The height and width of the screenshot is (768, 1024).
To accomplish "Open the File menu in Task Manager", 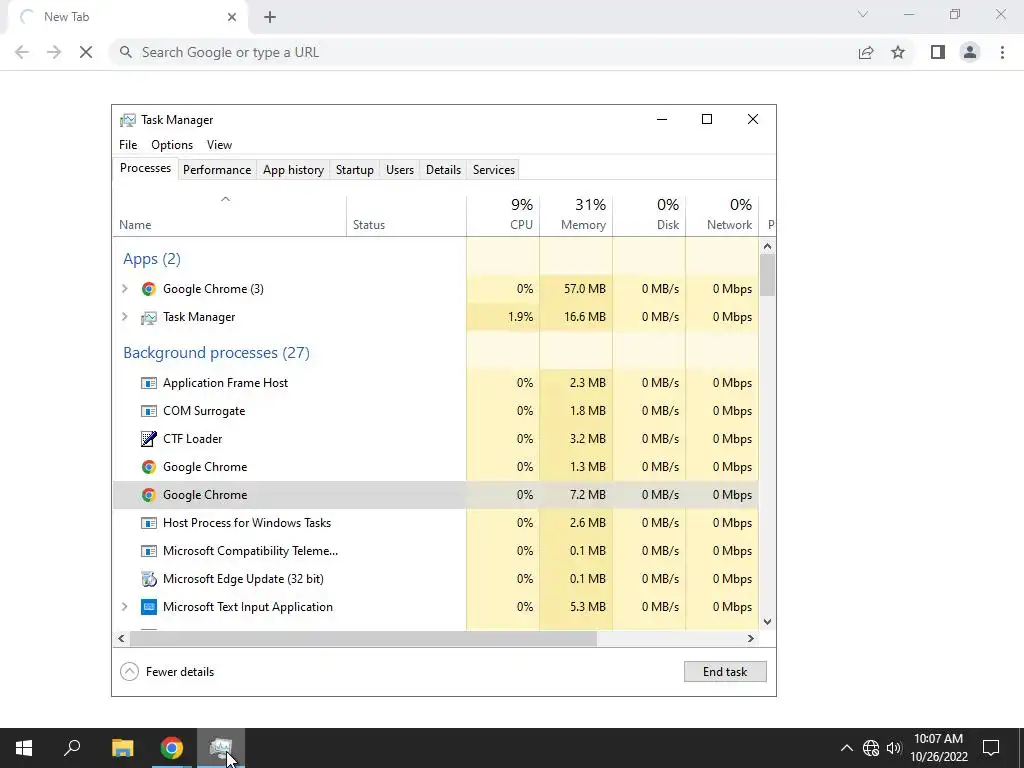I will tap(128, 145).
